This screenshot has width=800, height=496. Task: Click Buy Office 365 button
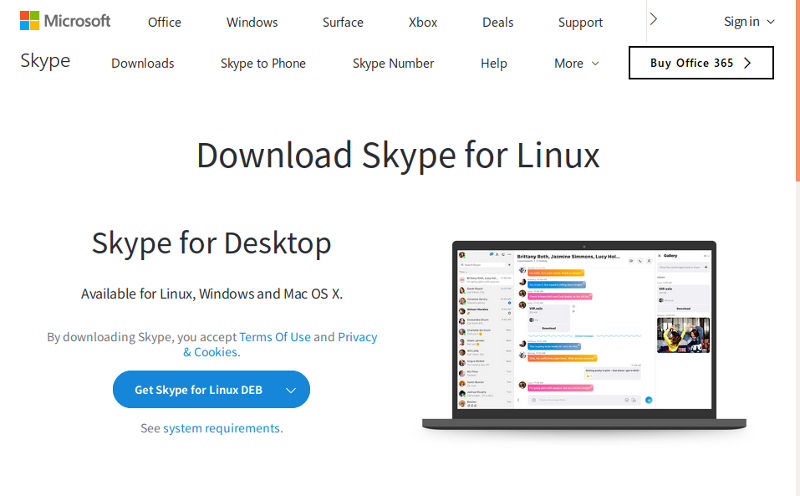coord(701,63)
